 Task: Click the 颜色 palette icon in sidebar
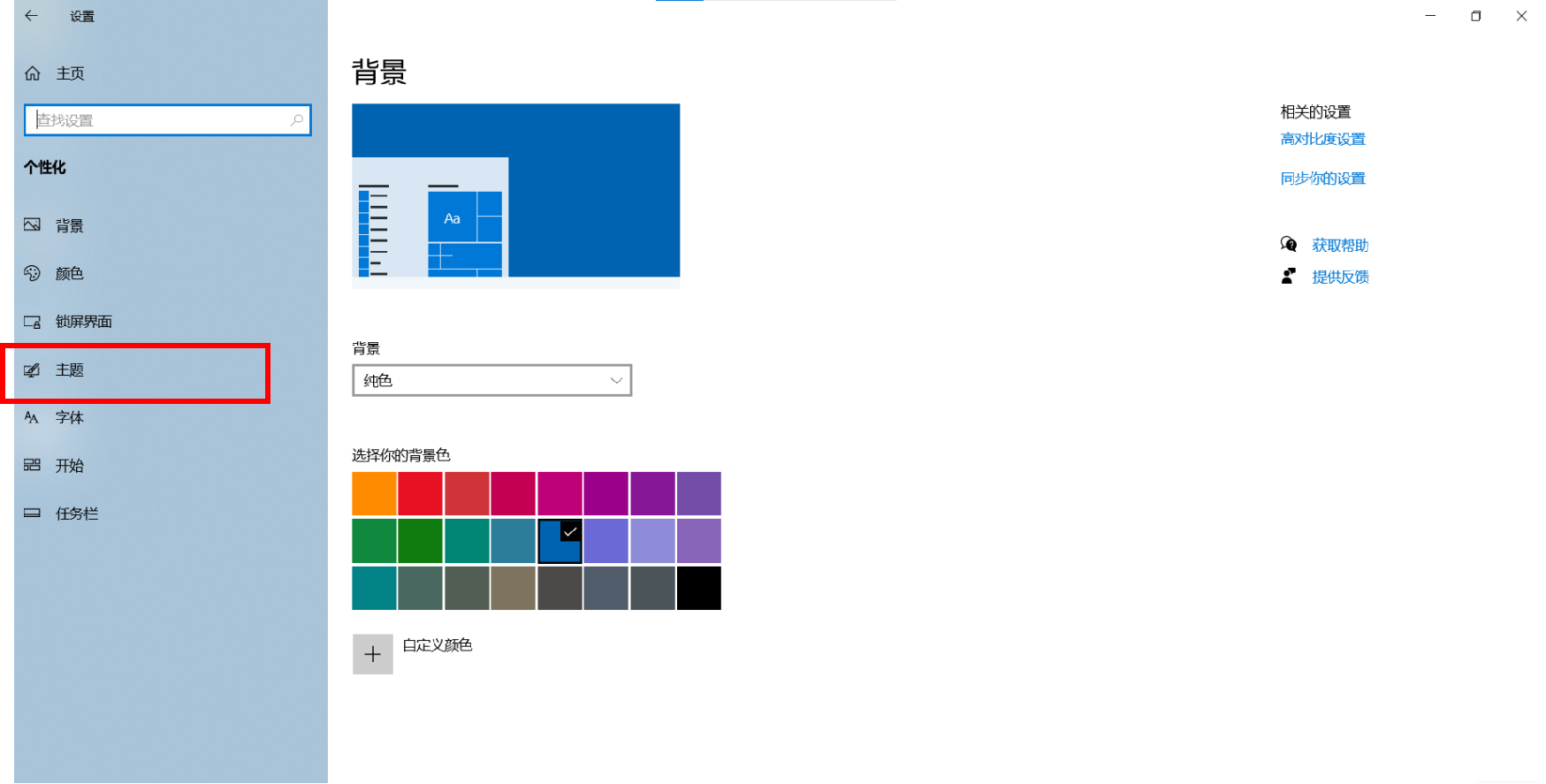(x=33, y=273)
